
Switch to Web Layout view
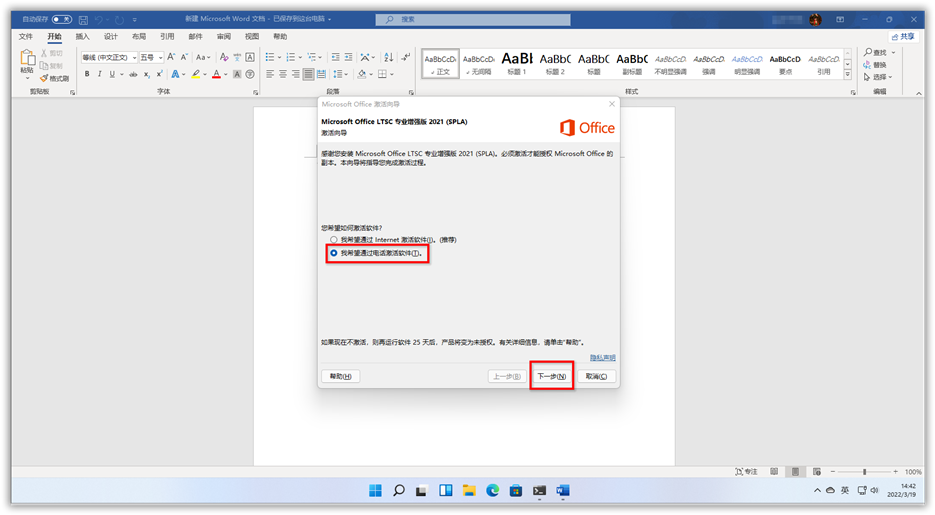pyautogui.click(x=817, y=471)
